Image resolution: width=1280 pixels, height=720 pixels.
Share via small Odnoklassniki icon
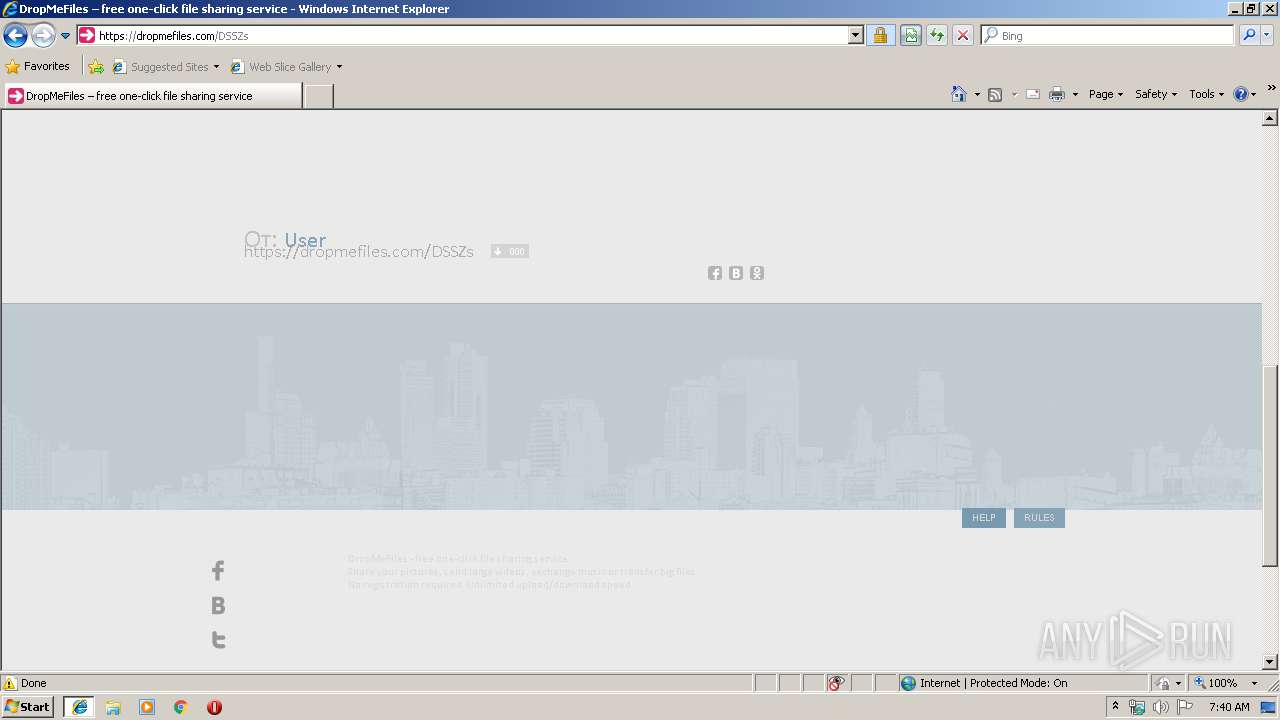[757, 273]
